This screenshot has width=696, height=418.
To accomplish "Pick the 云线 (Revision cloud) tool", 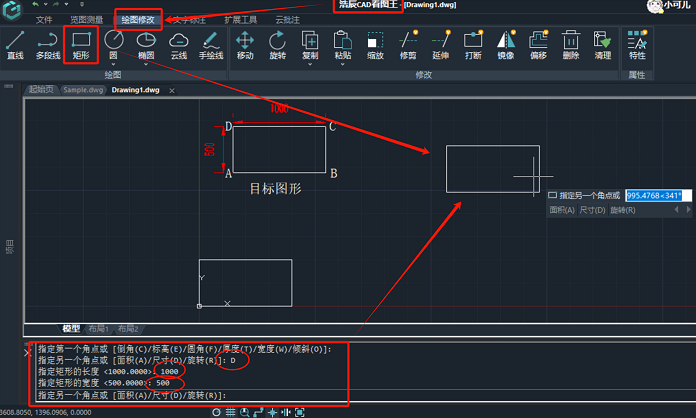I will 179,45.
